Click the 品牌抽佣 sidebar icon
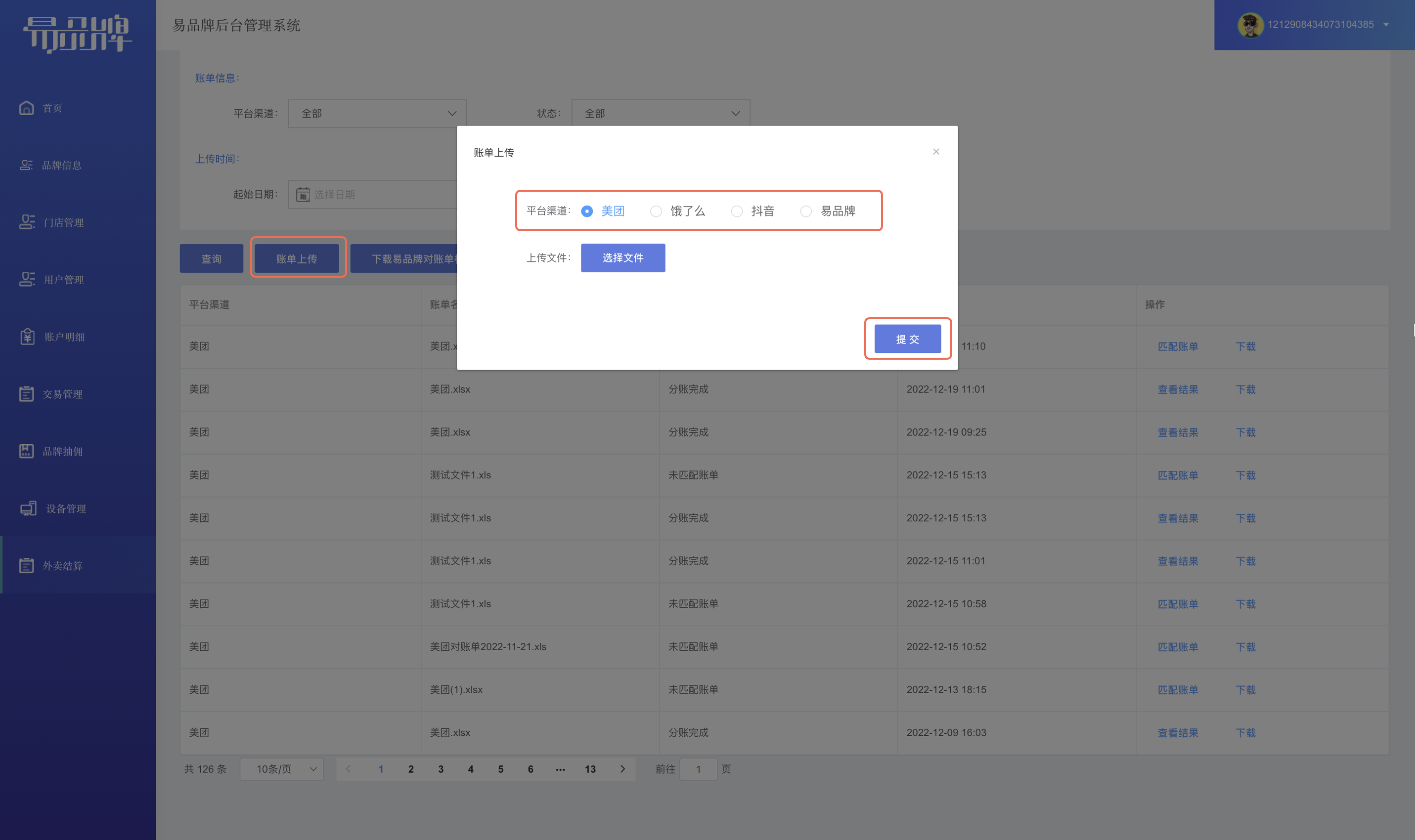The height and width of the screenshot is (840, 1415). 27,451
